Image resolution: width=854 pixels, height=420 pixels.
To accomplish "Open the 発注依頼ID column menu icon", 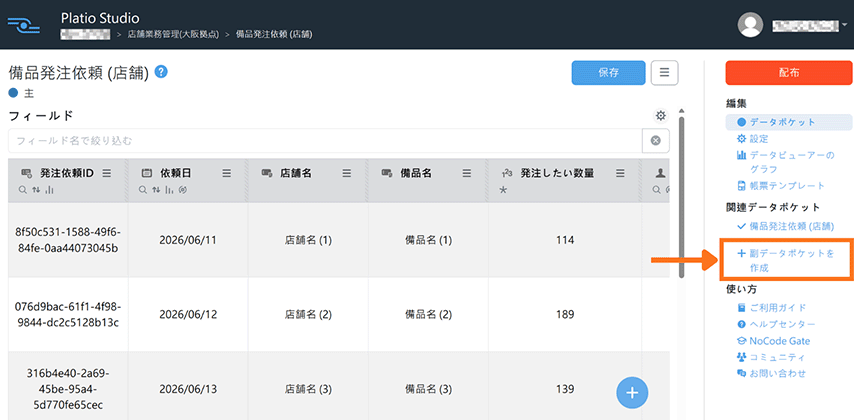I will click(107, 173).
